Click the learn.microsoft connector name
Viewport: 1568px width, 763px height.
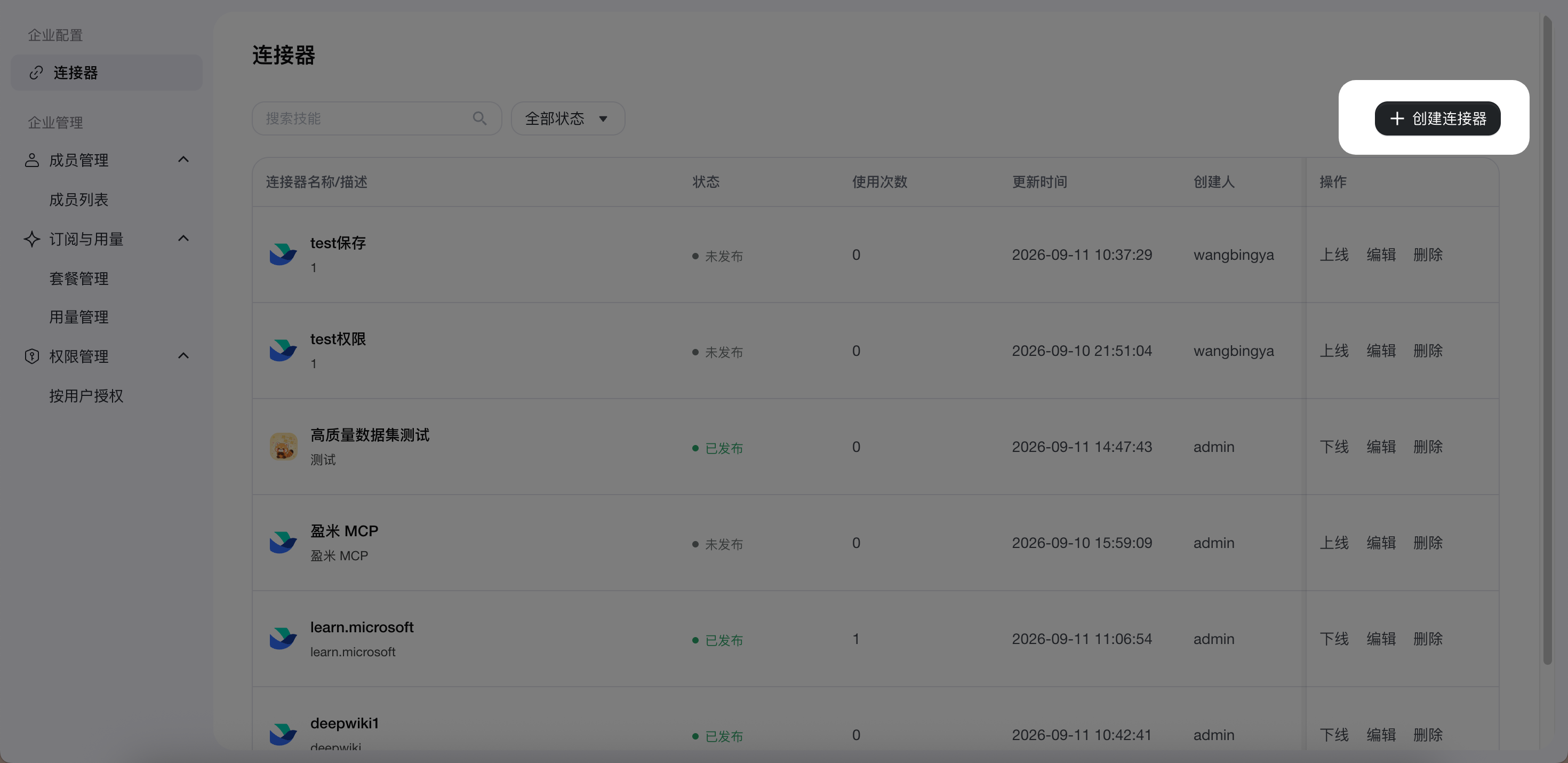362,627
